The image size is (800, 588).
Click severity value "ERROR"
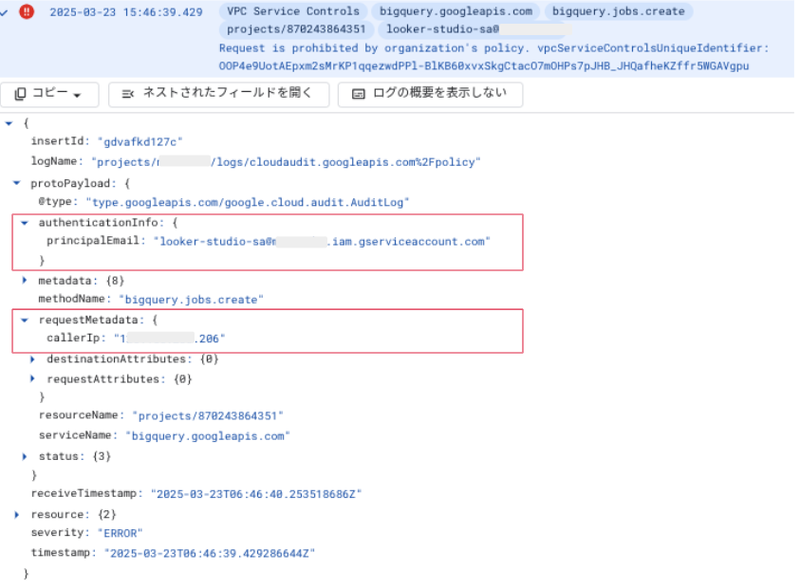[x=120, y=533]
